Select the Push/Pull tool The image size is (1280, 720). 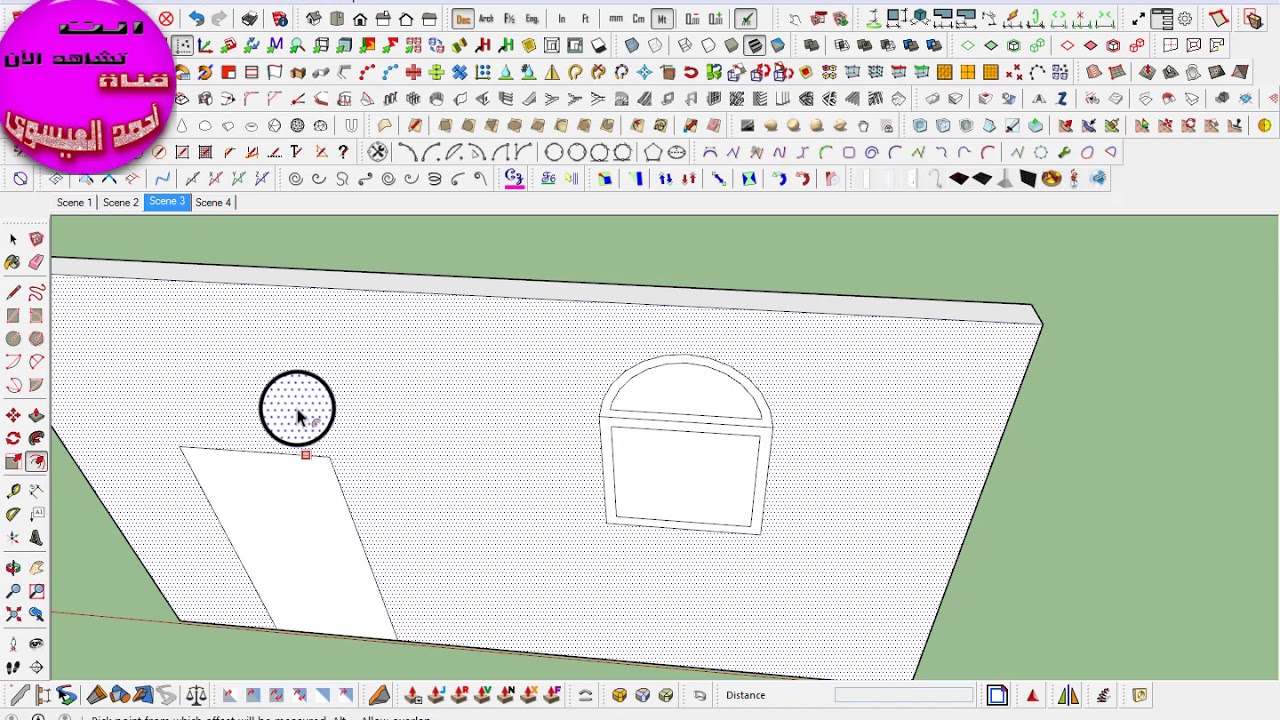(x=36, y=415)
